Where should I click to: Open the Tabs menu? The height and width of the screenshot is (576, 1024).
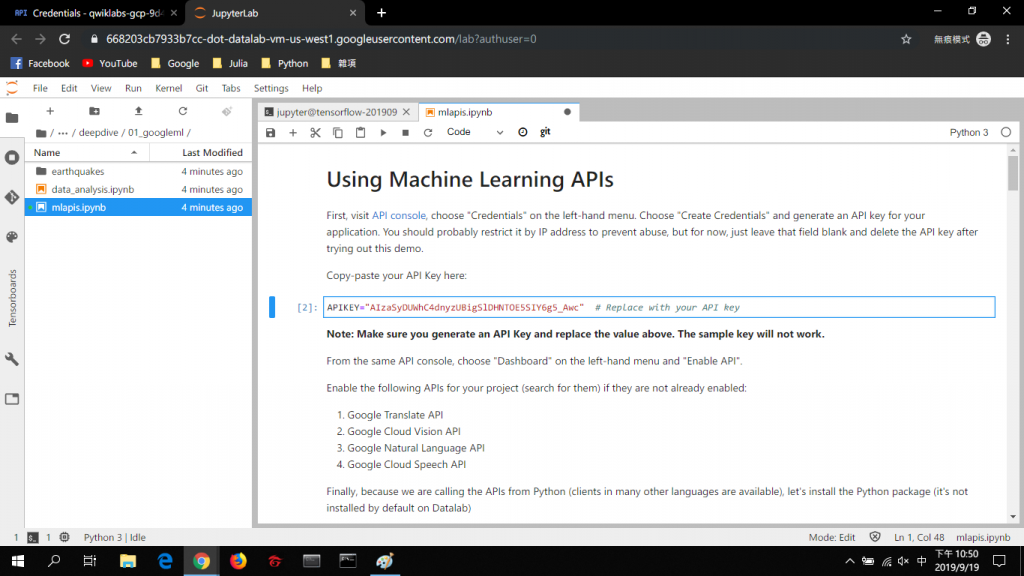point(231,88)
